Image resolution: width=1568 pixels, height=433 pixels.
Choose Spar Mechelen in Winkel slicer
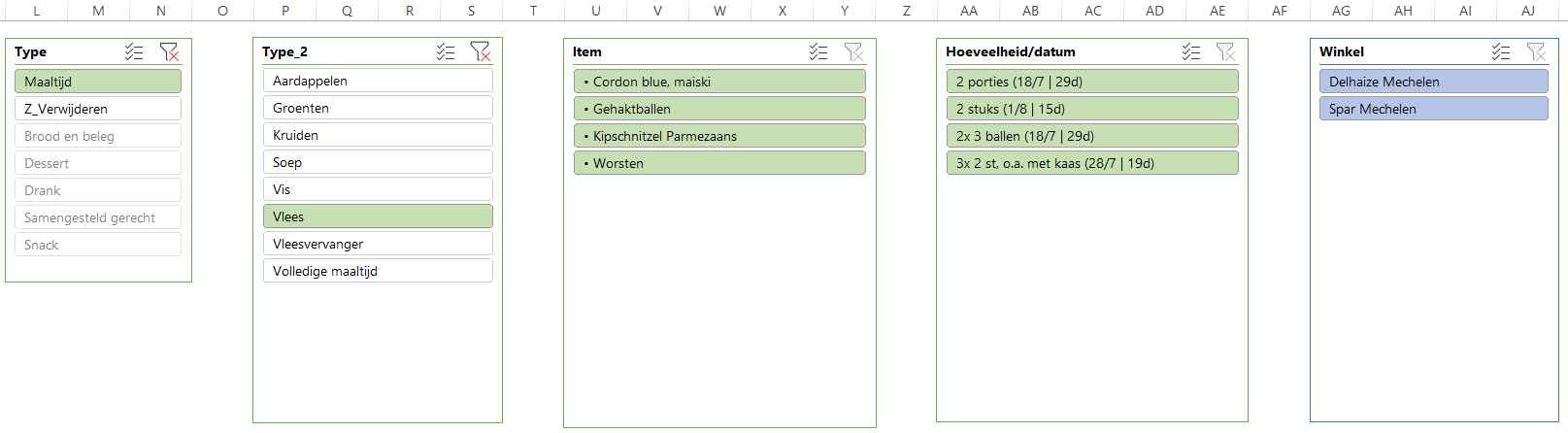(x=1433, y=109)
